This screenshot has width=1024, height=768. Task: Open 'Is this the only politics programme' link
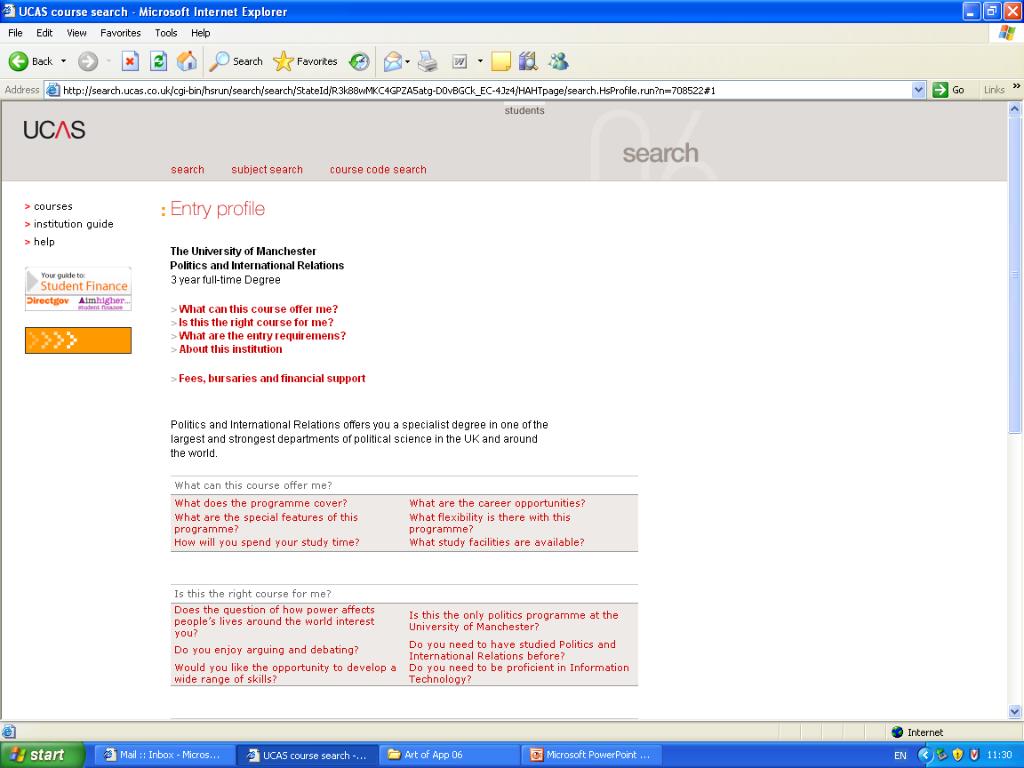point(513,621)
